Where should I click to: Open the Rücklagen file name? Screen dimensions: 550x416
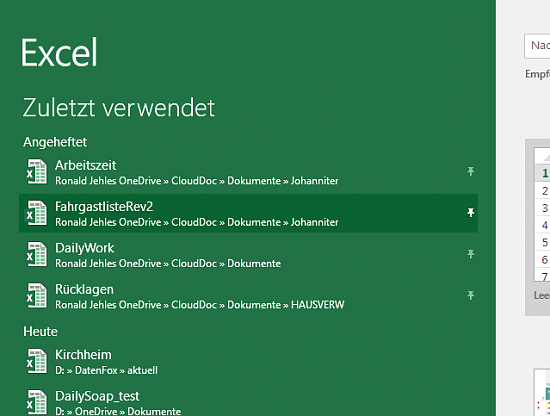coord(85,290)
